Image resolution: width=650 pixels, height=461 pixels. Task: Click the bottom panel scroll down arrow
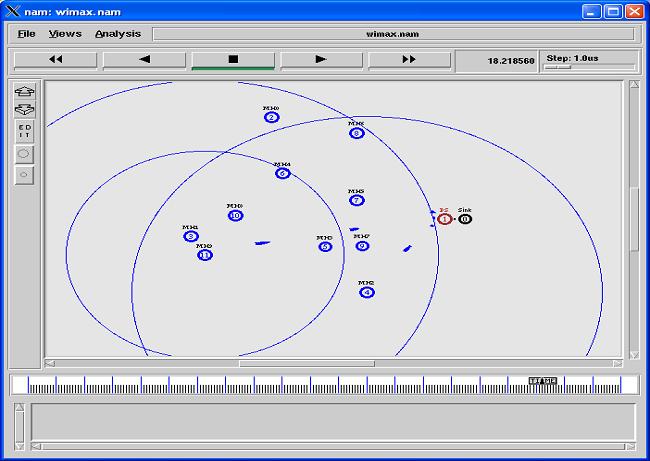tap(19, 446)
